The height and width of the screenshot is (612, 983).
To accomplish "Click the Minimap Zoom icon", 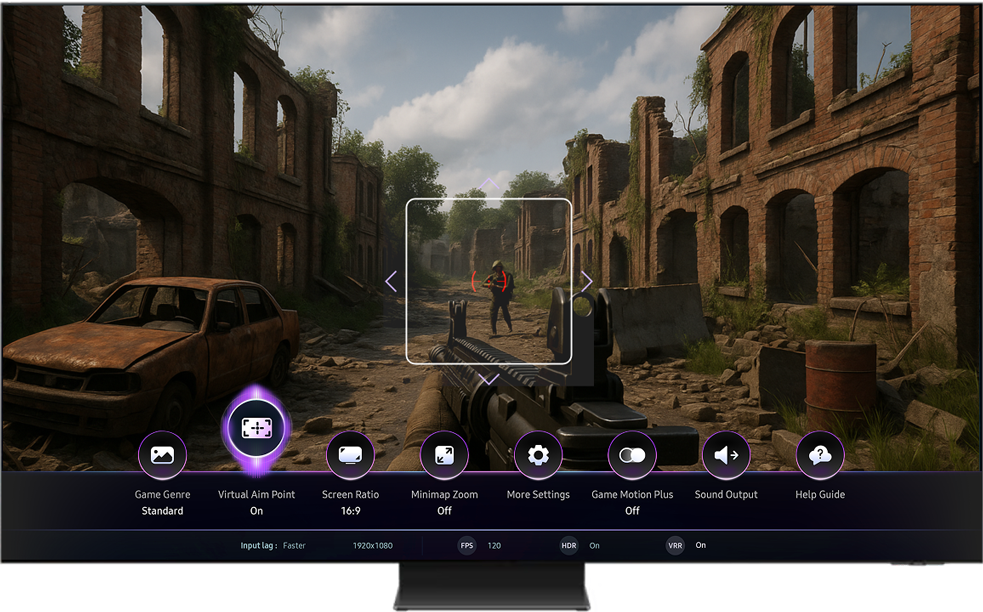I will tap(444, 454).
